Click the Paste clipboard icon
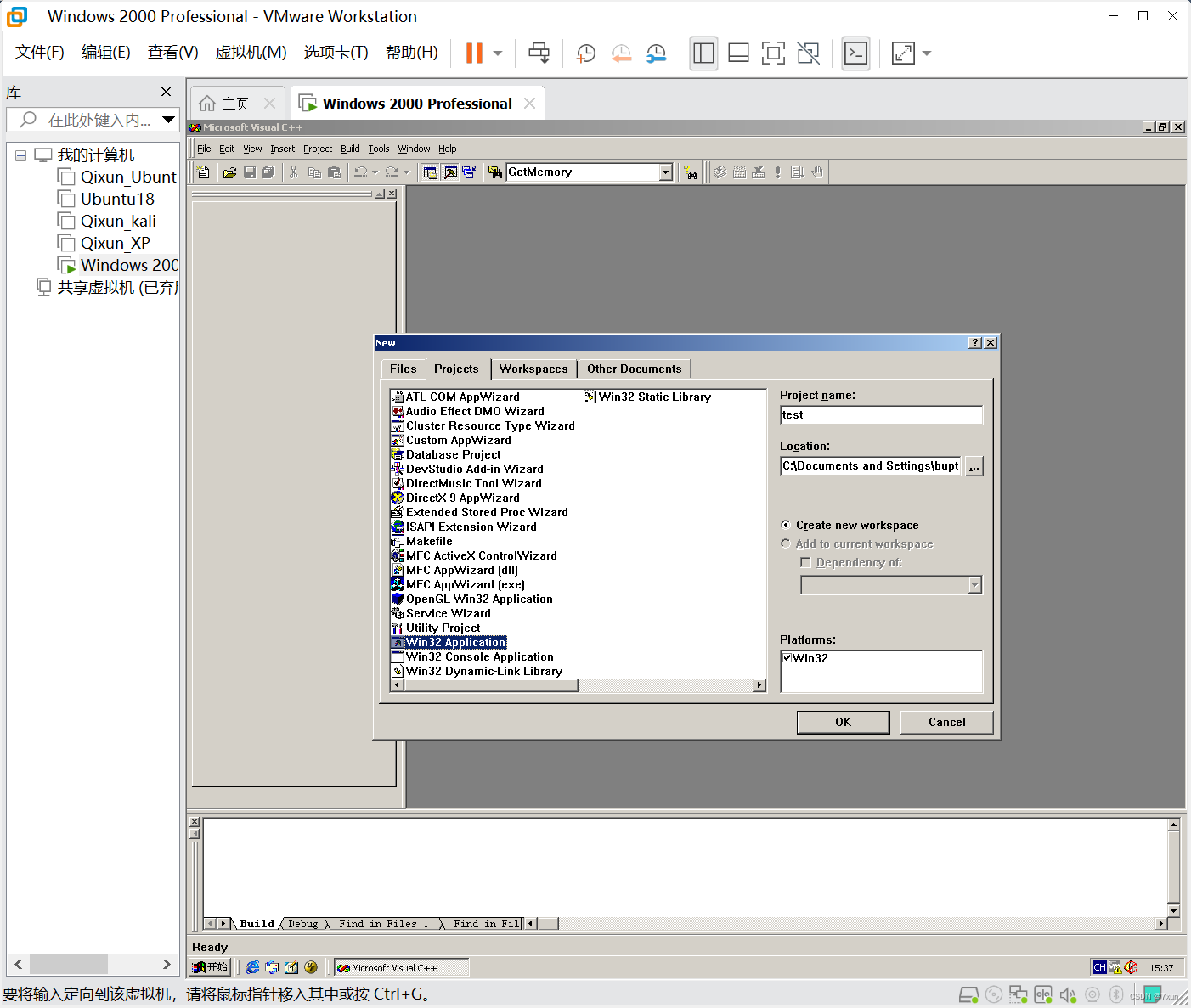Viewport: 1191px width, 1008px height. pyautogui.click(x=335, y=172)
